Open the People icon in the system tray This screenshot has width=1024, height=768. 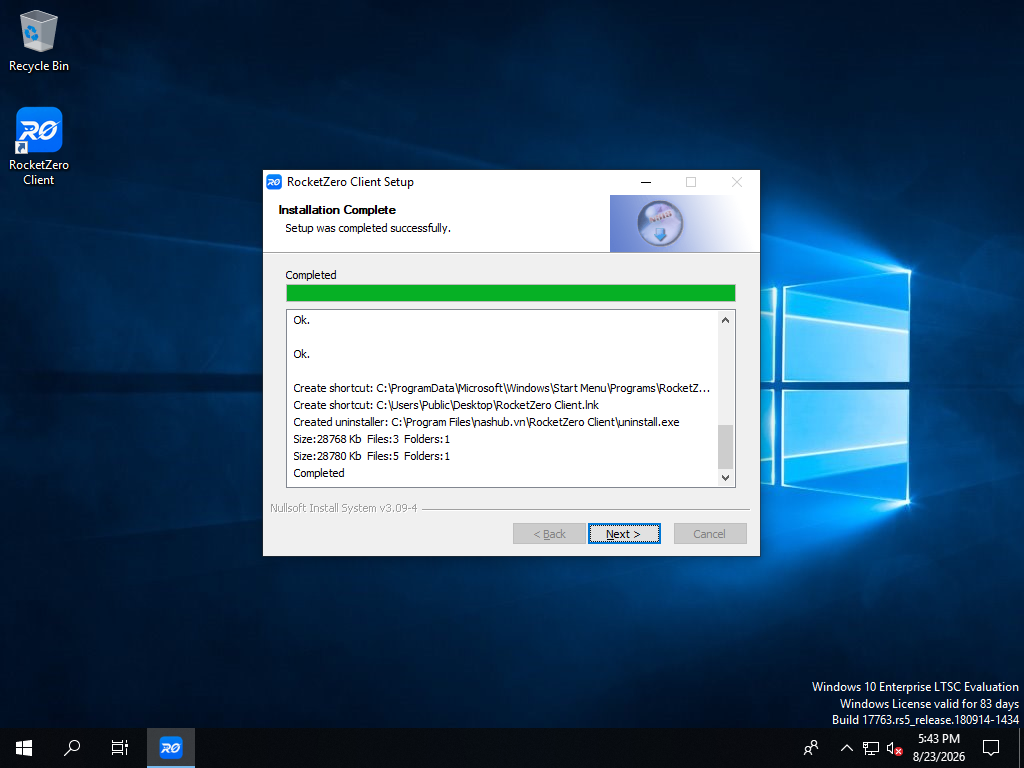[810, 748]
